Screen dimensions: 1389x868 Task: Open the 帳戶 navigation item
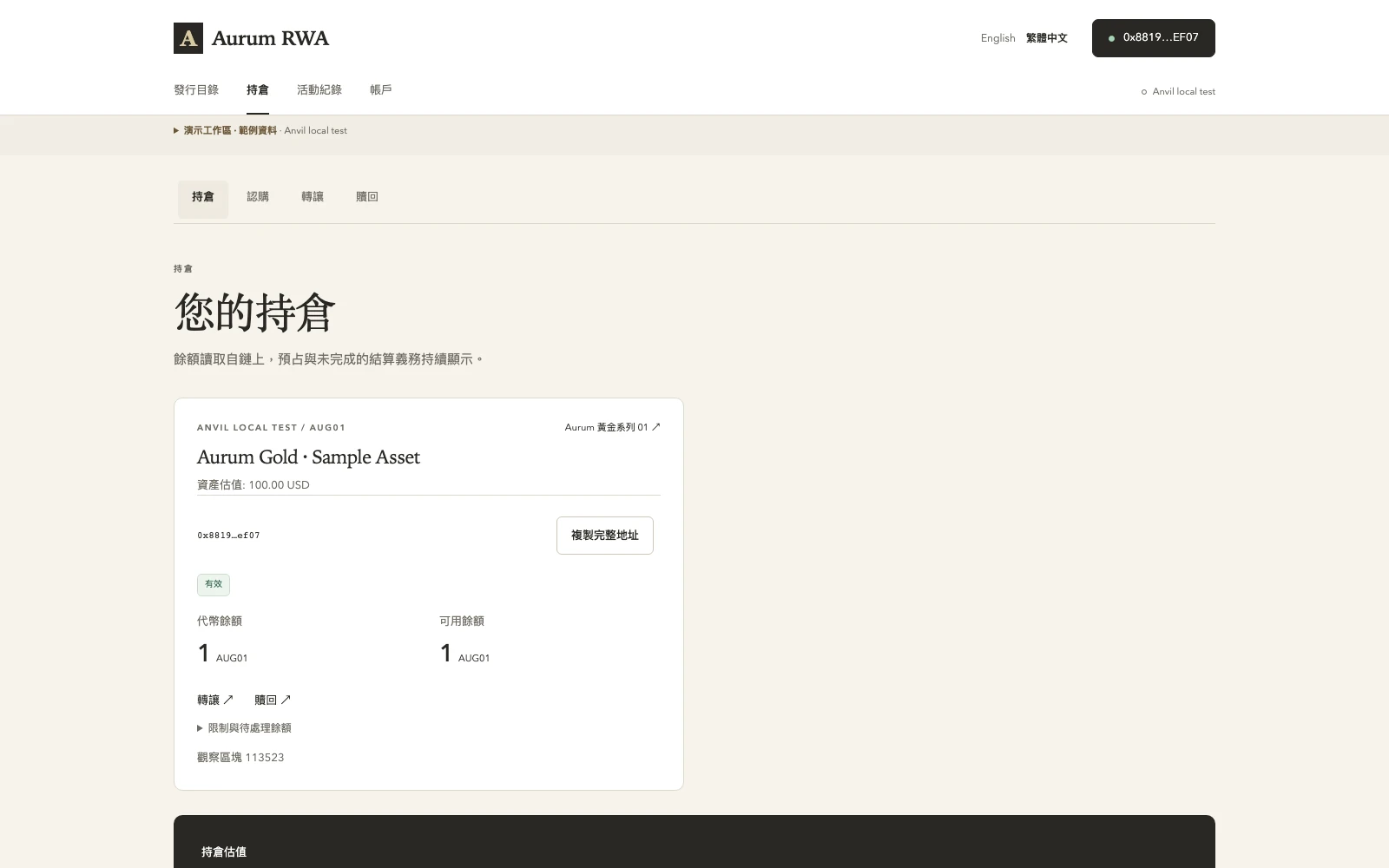(x=381, y=90)
